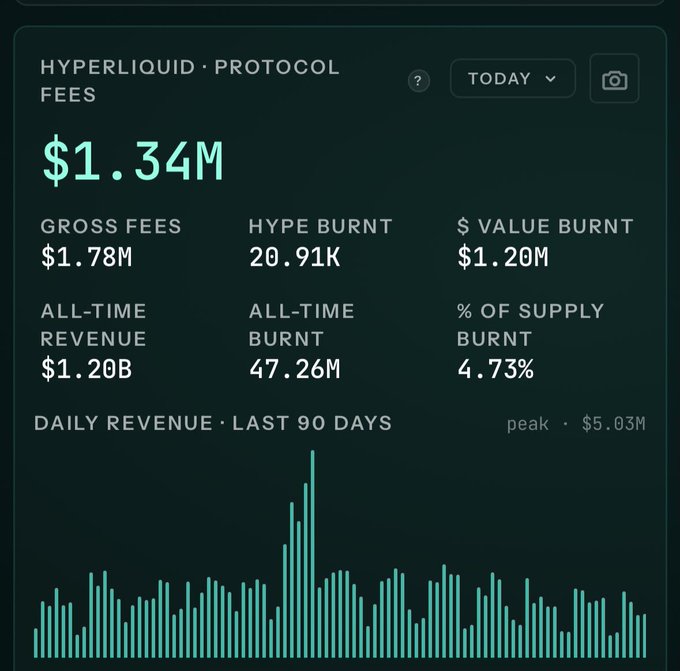The width and height of the screenshot is (680, 671).
Task: Click the tallest peak bar in chart
Action: [x=312, y=554]
